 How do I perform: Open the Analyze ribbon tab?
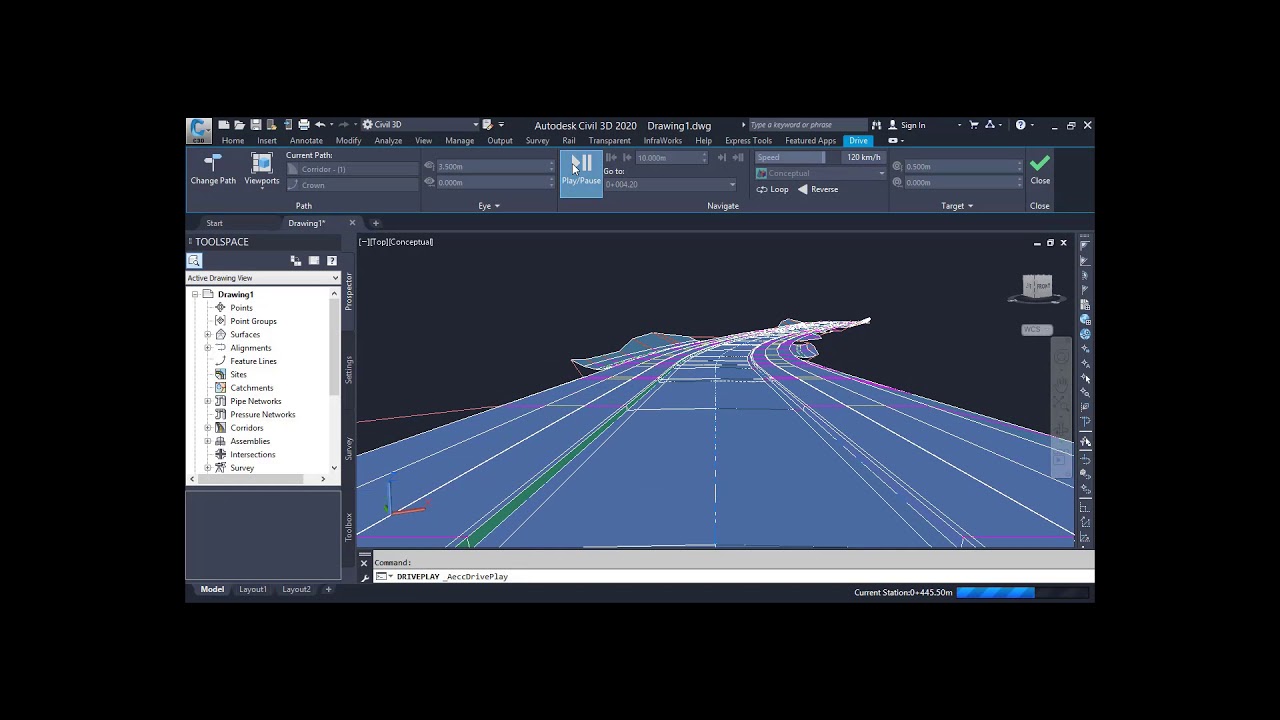click(388, 141)
